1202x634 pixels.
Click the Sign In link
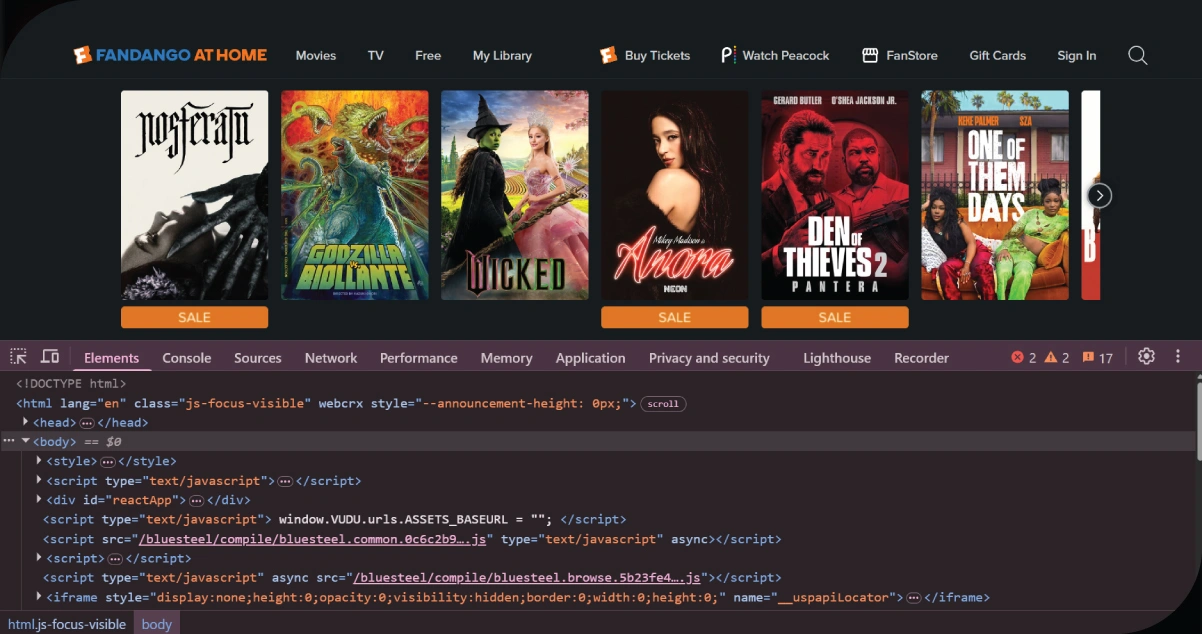(x=1076, y=56)
